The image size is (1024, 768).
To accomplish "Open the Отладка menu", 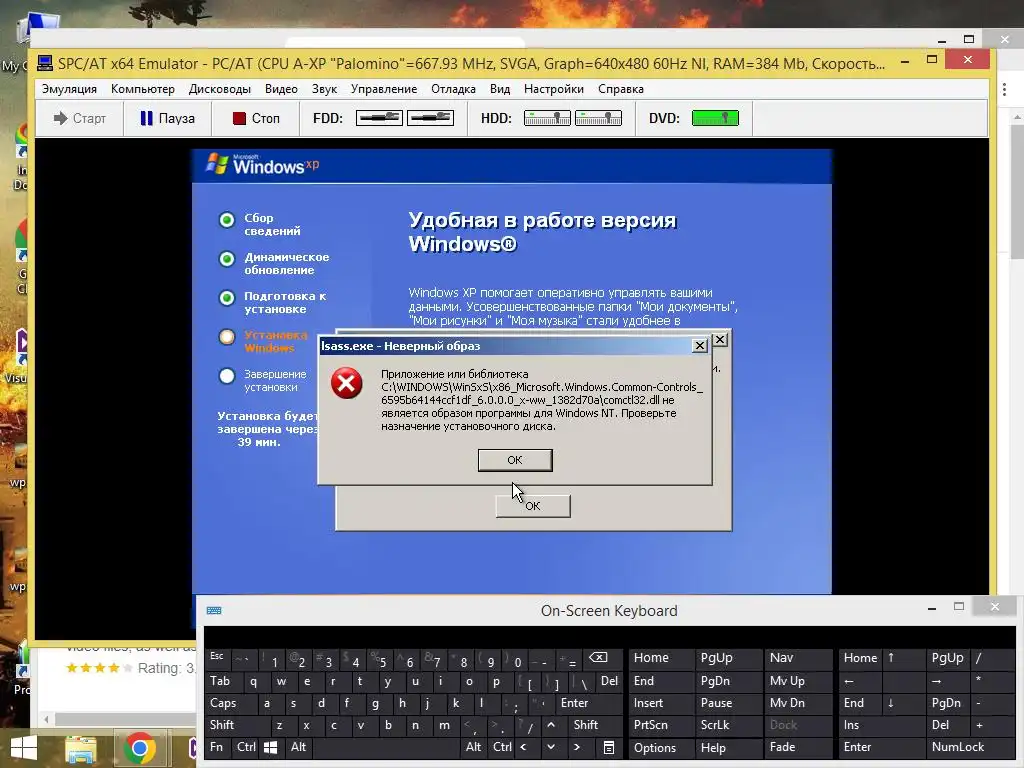I will click(x=453, y=89).
